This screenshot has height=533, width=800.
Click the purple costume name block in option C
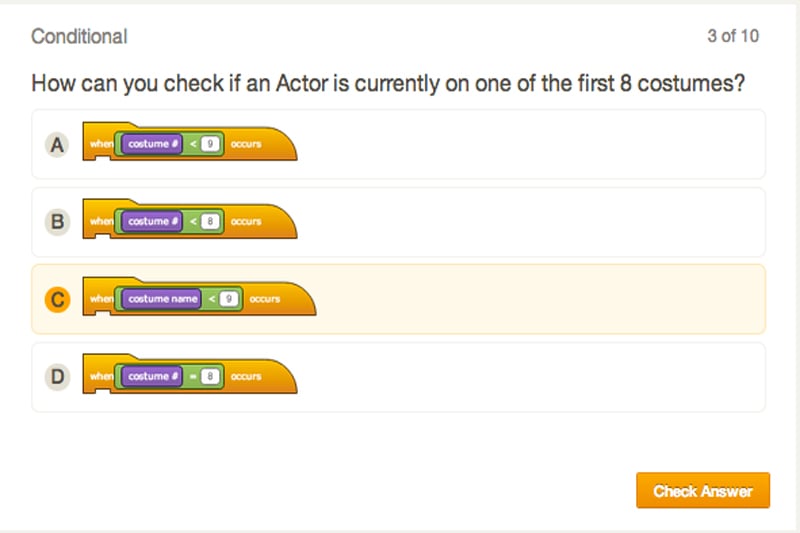pos(162,299)
